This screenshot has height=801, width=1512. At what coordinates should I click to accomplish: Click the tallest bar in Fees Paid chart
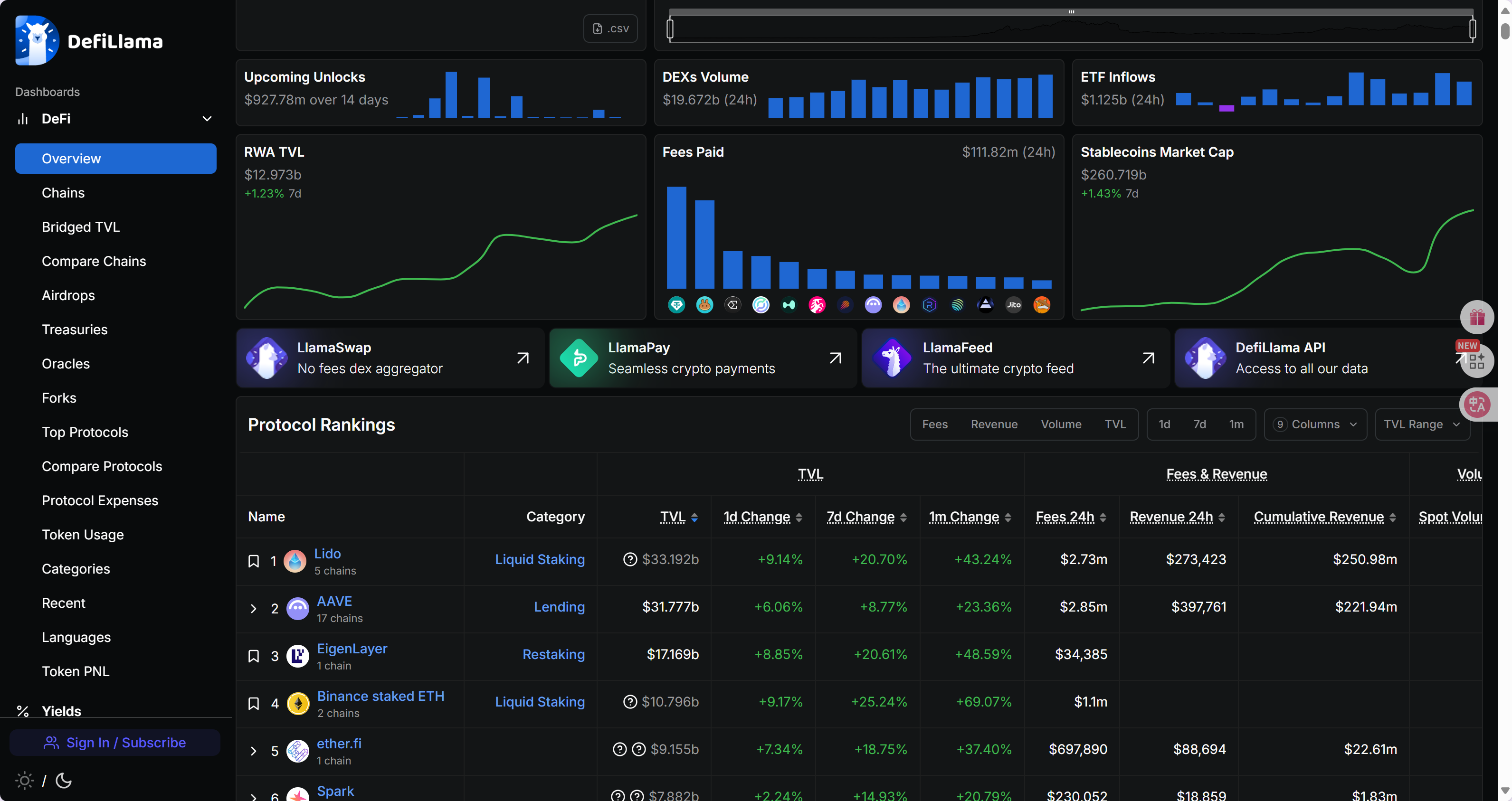coord(676,237)
